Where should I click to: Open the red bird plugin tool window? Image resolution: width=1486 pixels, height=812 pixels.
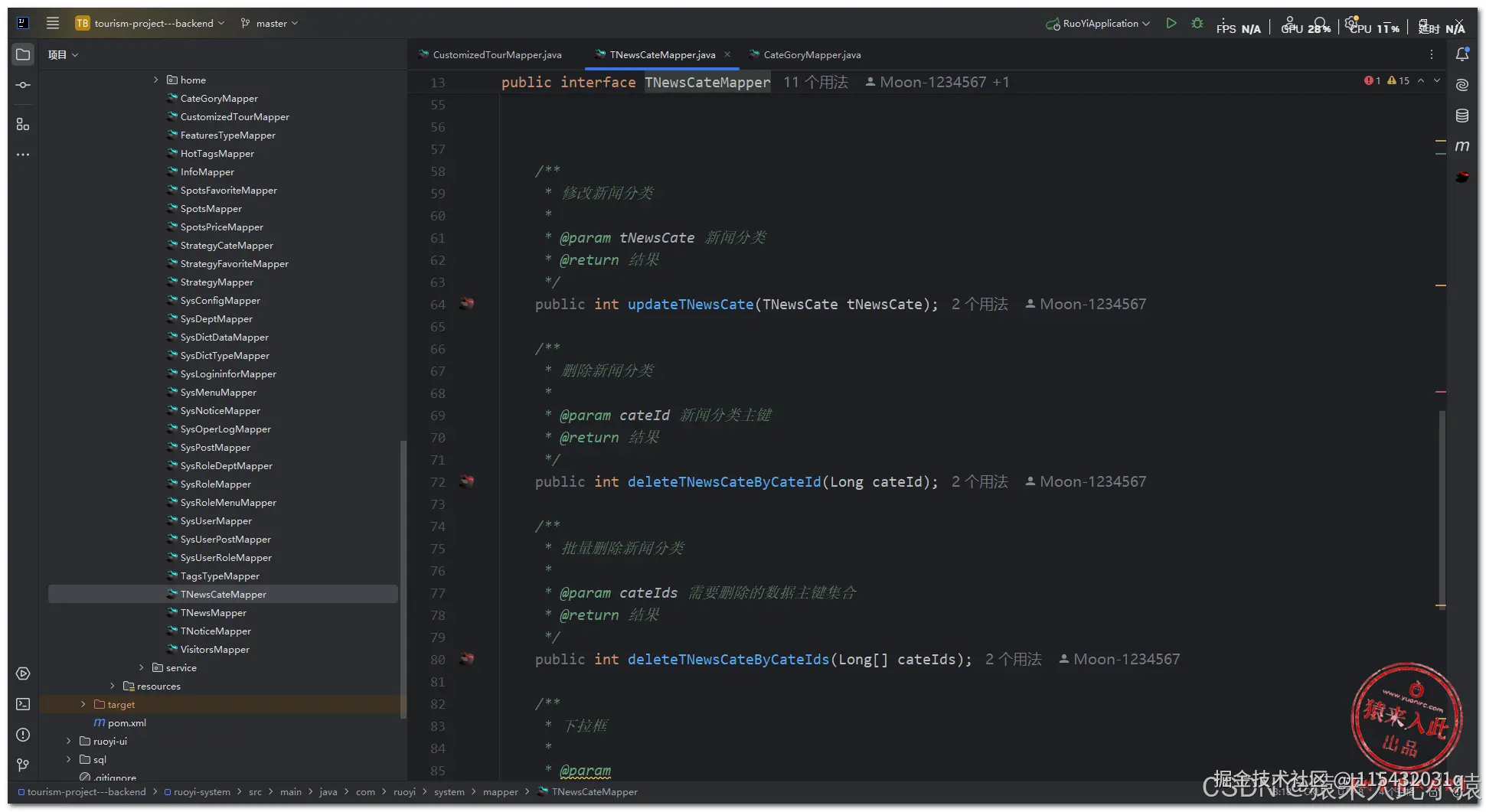(1462, 177)
